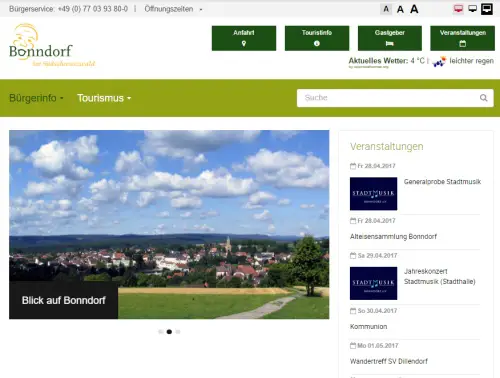Select the middle monitor contrast icon
Screen dimensions: 500x378
472,9
